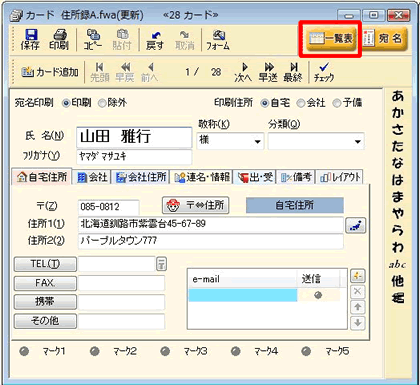Click the postal code field
Screen dimensions: 420x385
(x=108, y=207)
